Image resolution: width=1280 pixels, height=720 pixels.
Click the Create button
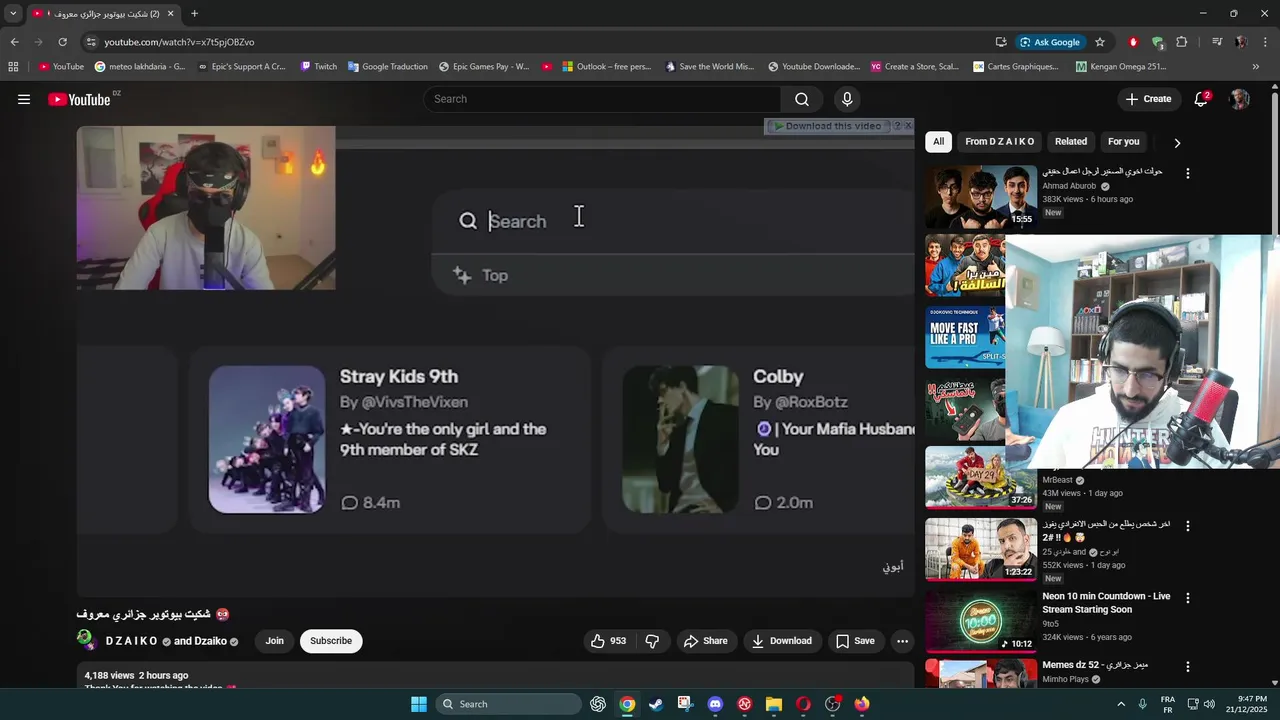tap(1148, 99)
